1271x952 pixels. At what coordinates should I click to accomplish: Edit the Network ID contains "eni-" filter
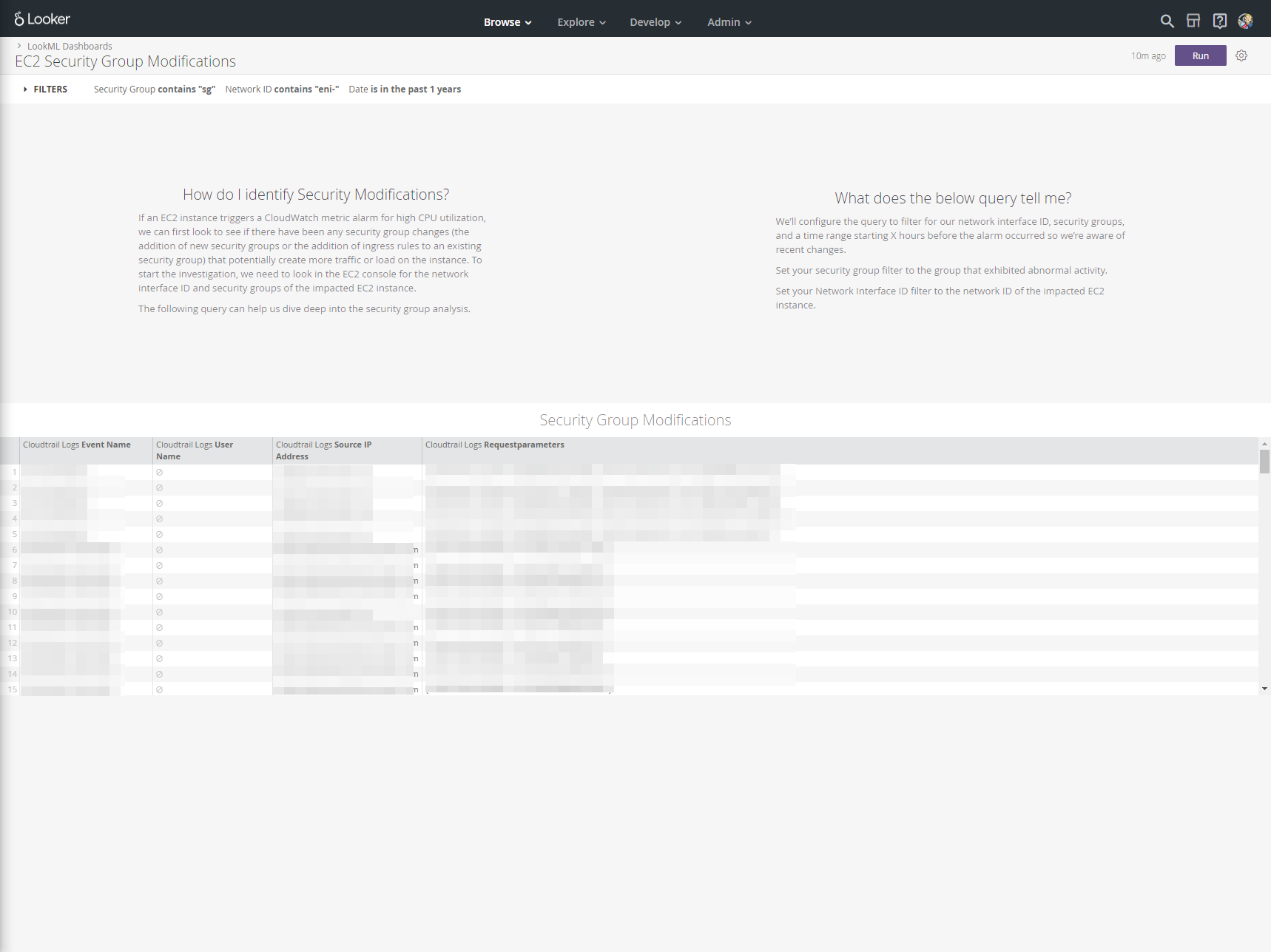point(281,89)
